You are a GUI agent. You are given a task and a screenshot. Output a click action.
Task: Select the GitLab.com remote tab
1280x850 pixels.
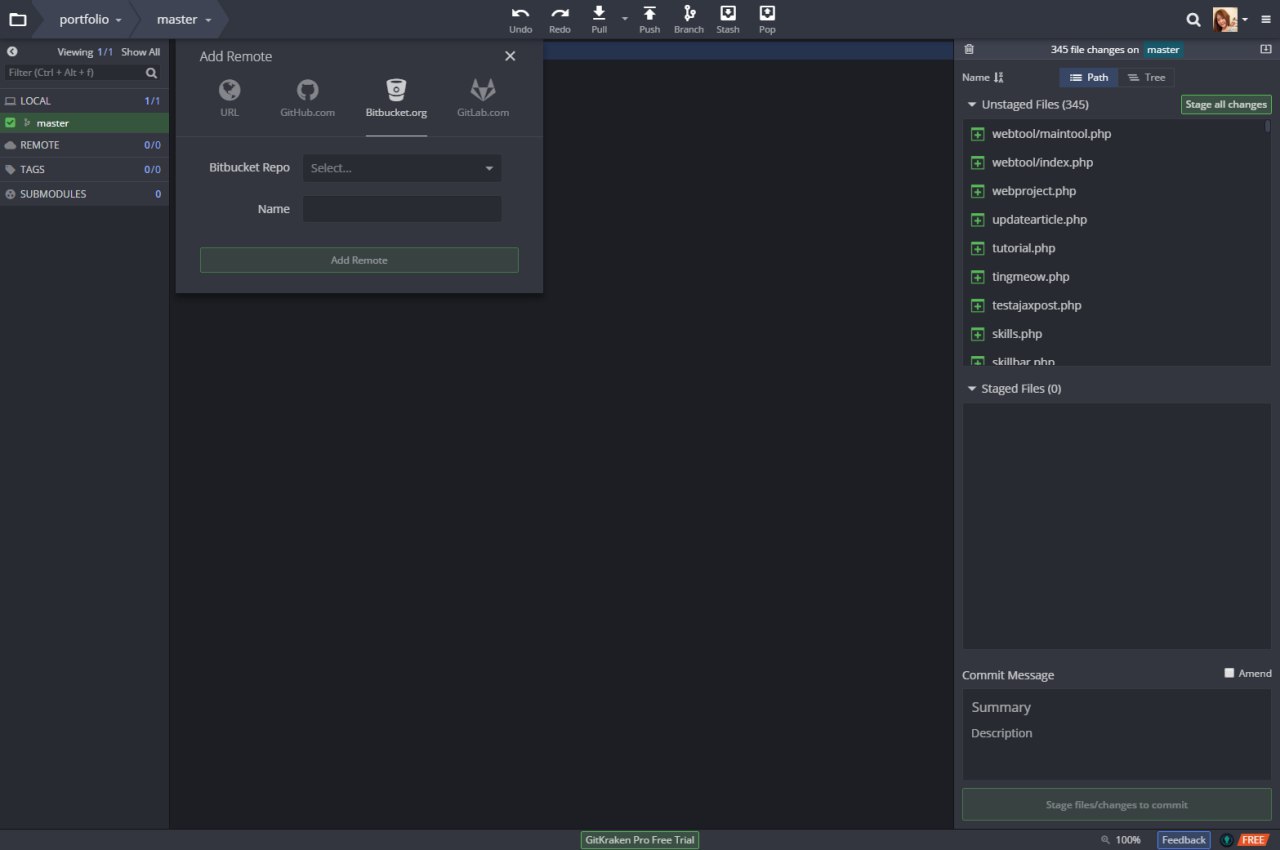tap(483, 99)
